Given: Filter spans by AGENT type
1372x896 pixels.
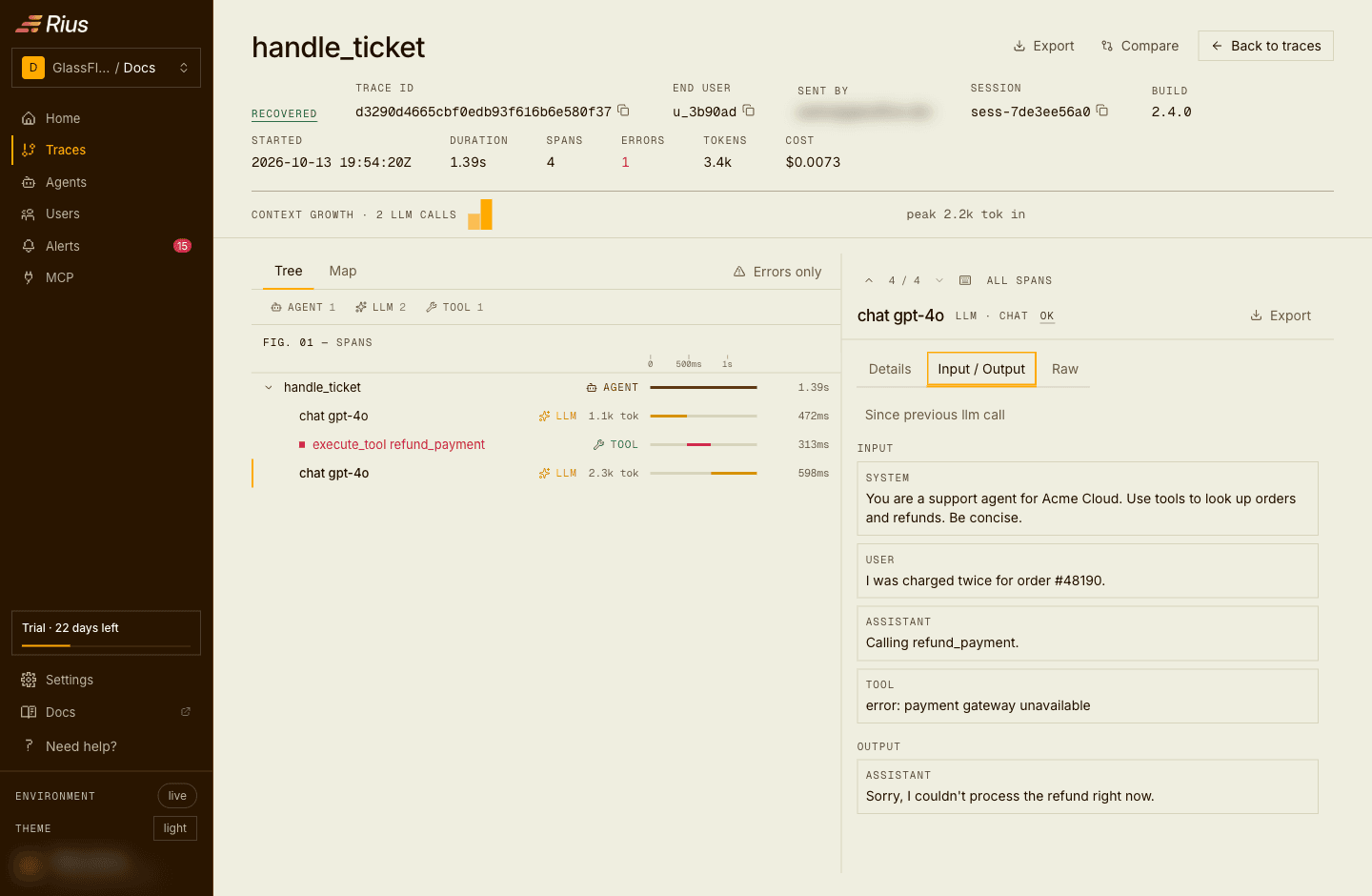Looking at the screenshot, I should coord(303,307).
